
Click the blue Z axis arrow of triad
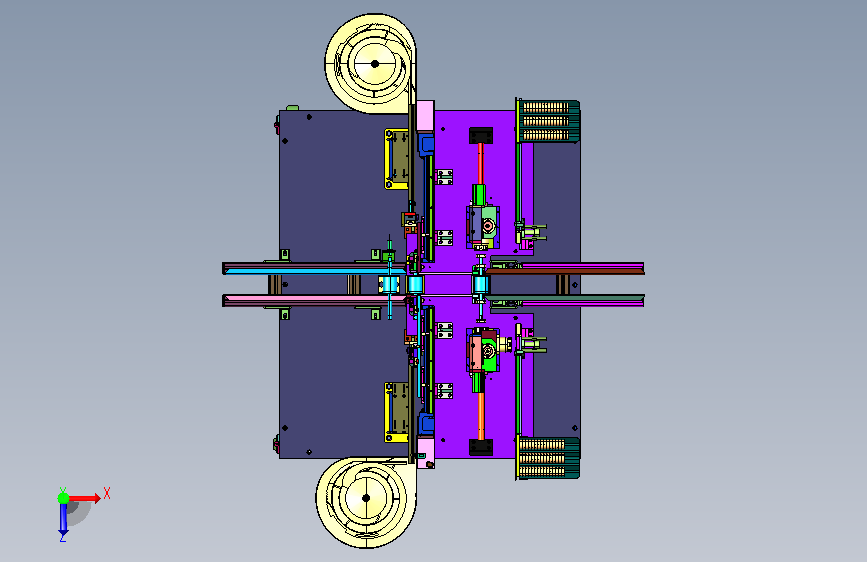(63, 520)
